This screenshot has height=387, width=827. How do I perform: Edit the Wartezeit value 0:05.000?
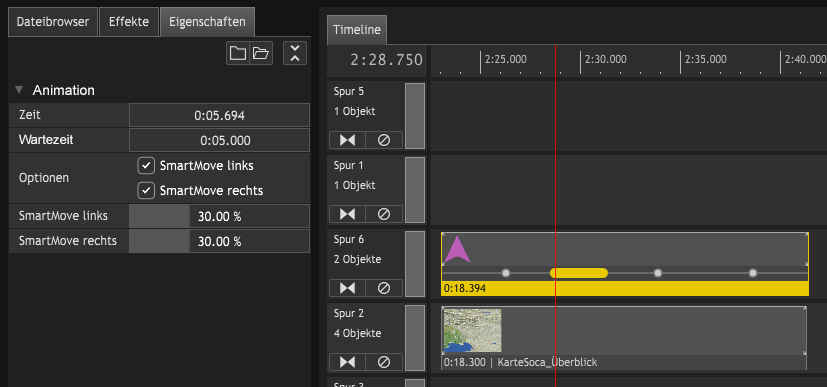tap(219, 140)
